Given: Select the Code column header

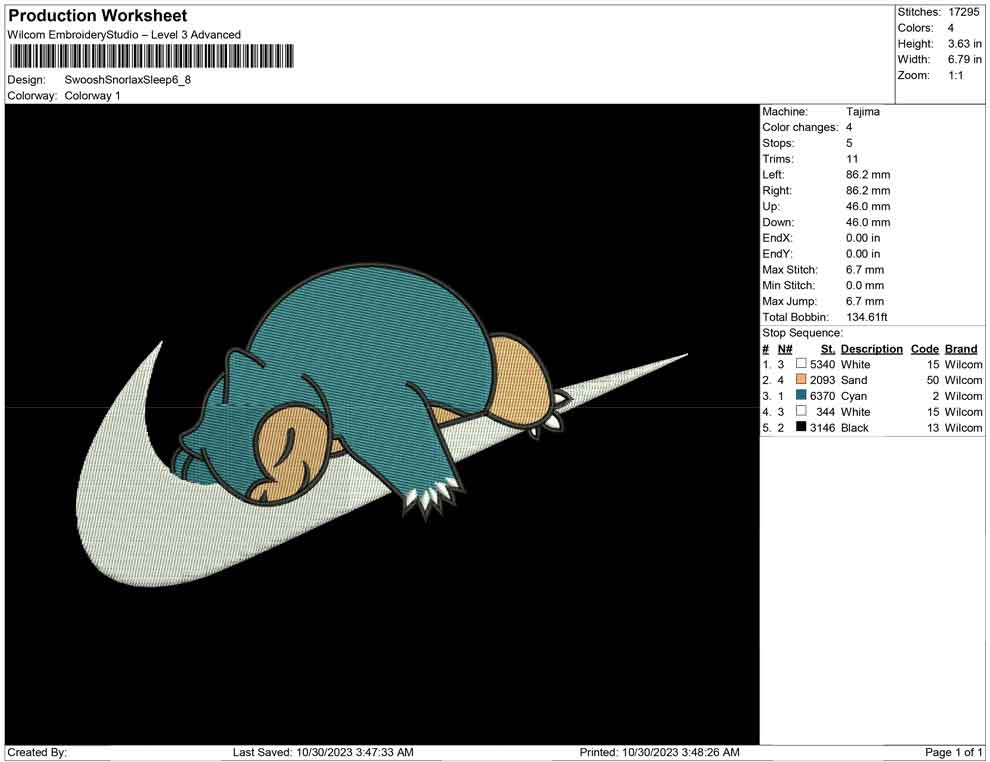Looking at the screenshot, I should (924, 349).
